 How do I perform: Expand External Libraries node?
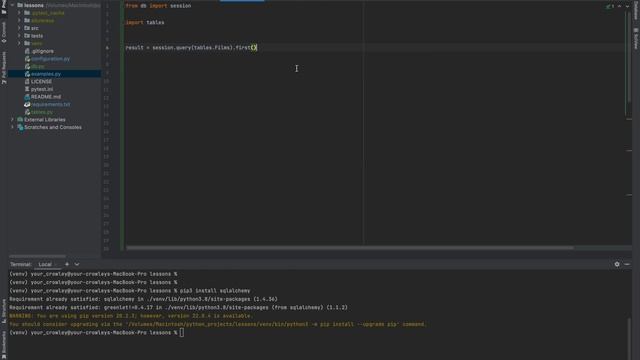pos(12,120)
